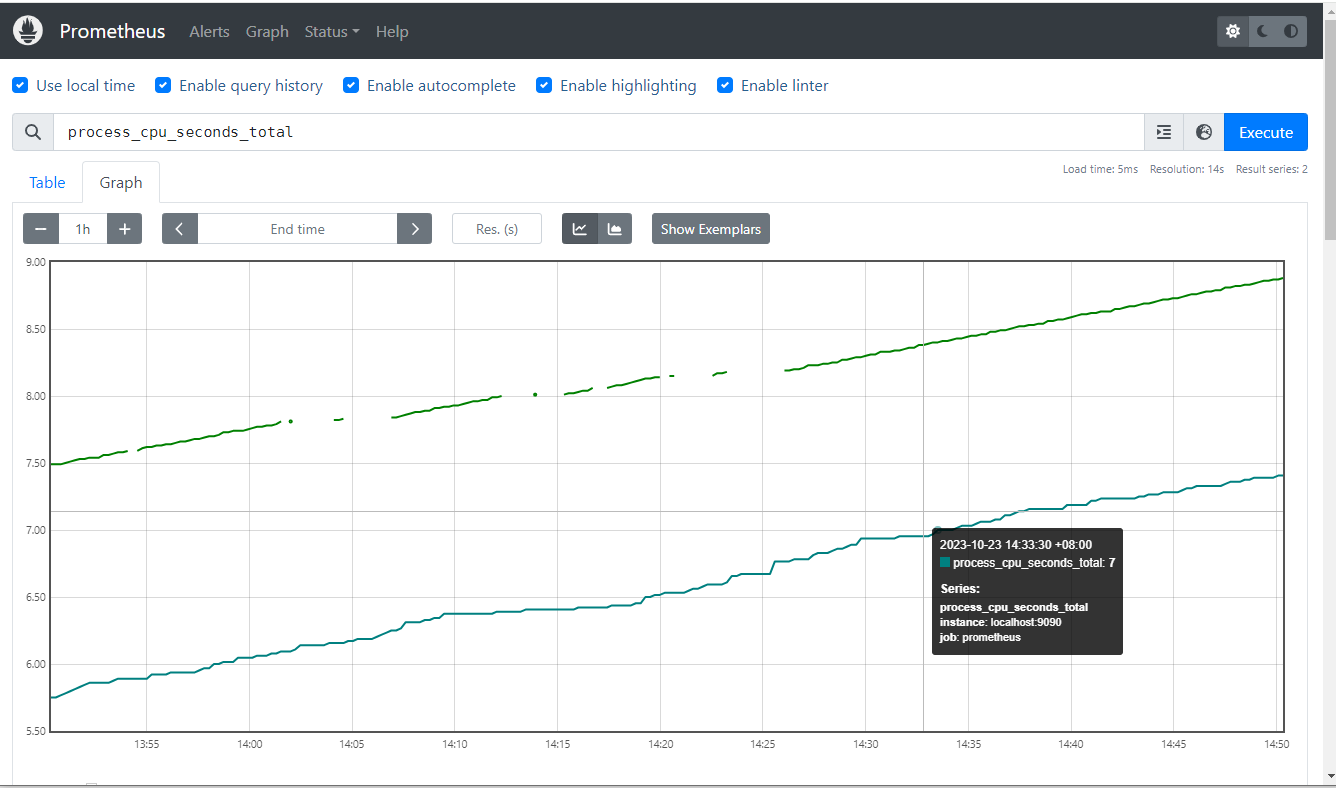The width and height of the screenshot is (1336, 788).
Task: Open the Alerts page
Action: (210, 31)
